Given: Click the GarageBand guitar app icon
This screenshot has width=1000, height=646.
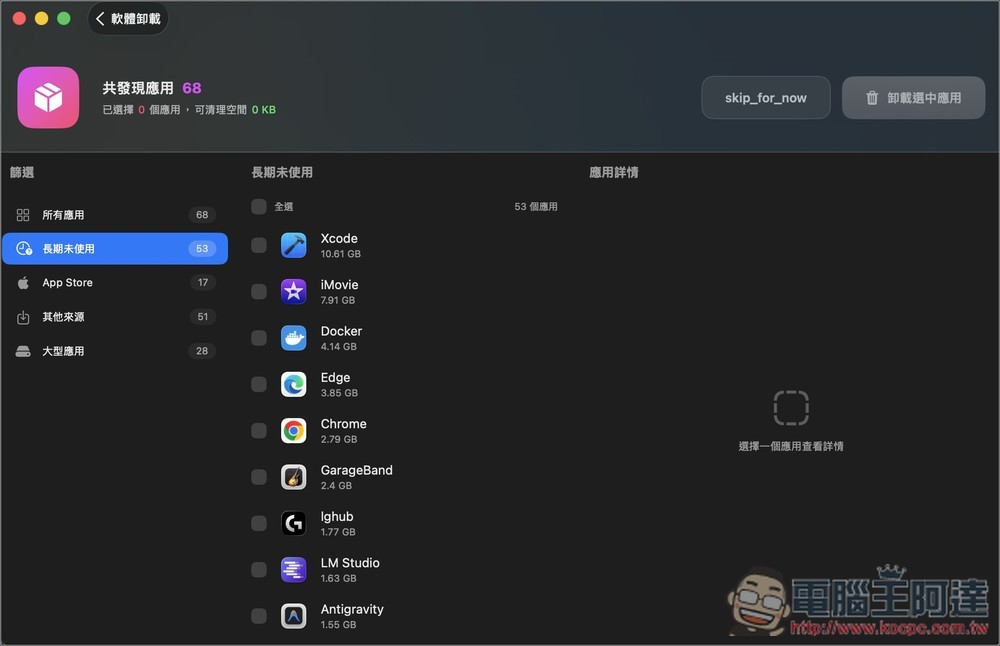Looking at the screenshot, I should [x=293, y=477].
